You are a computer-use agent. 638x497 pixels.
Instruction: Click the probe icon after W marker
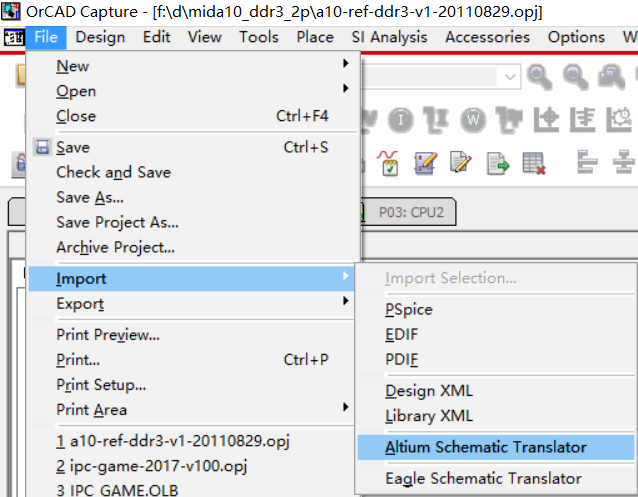[509, 120]
